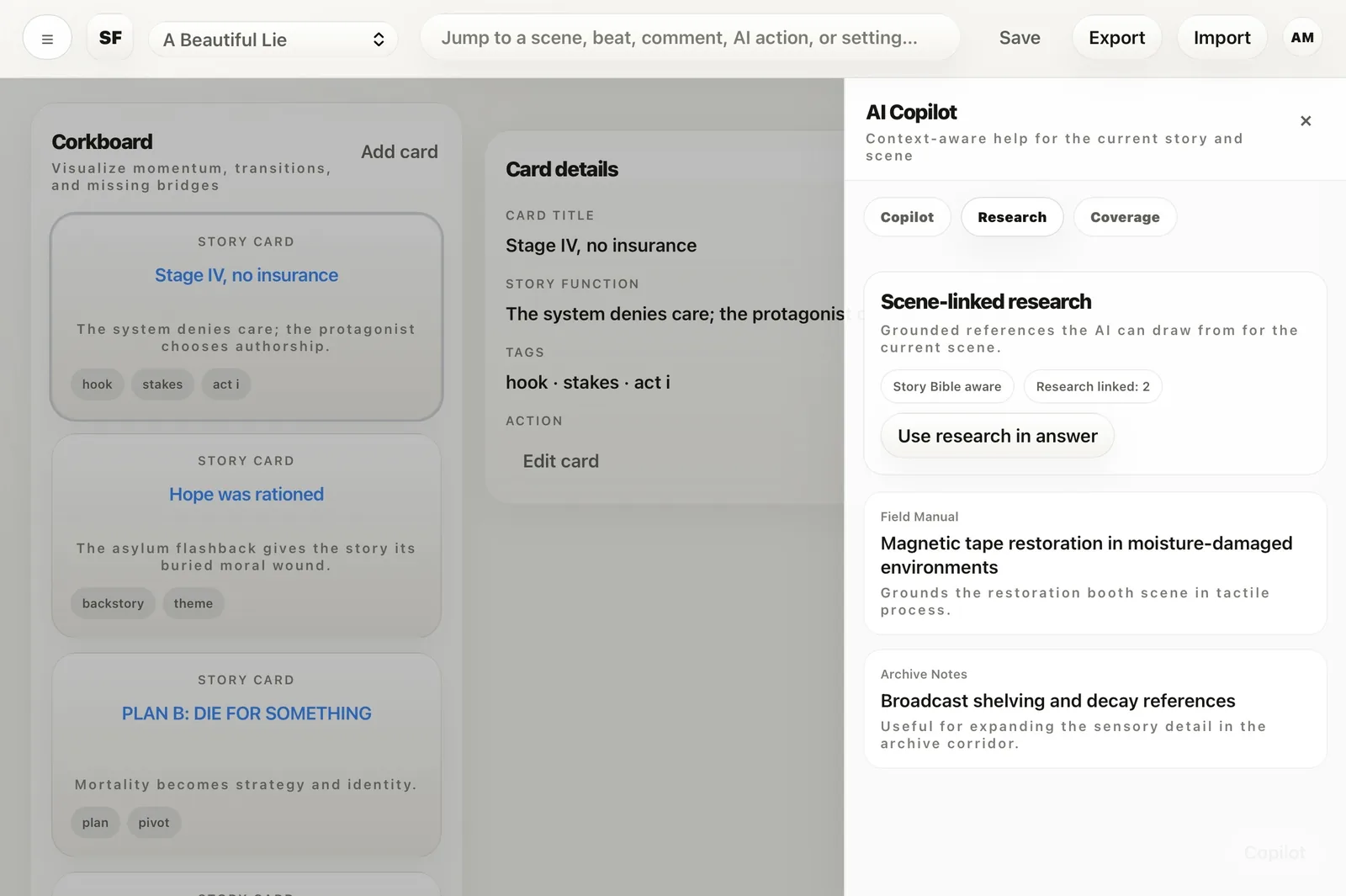Open the hamburger menu icon

(x=47, y=39)
